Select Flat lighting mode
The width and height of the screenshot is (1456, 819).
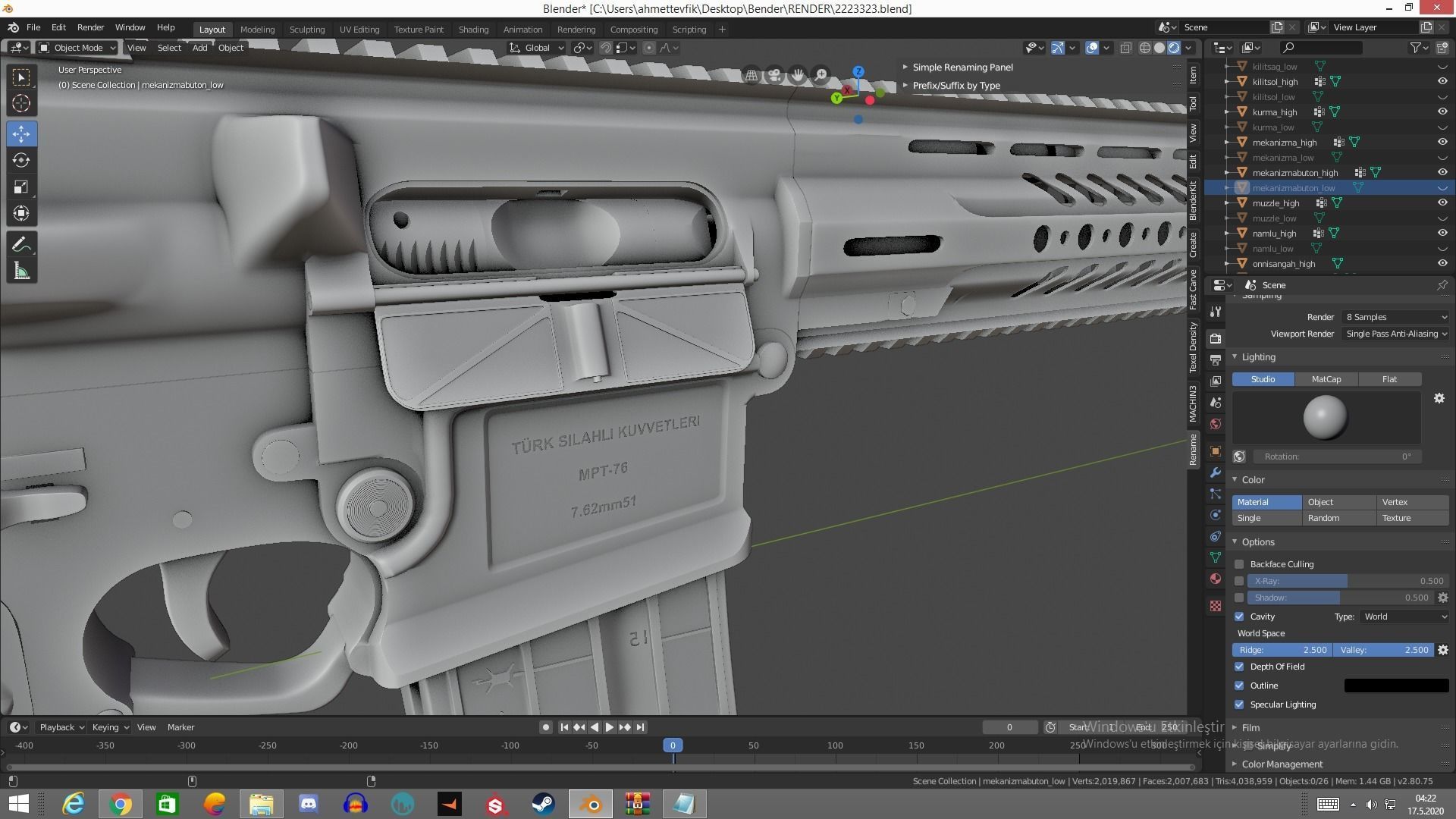(x=1389, y=379)
